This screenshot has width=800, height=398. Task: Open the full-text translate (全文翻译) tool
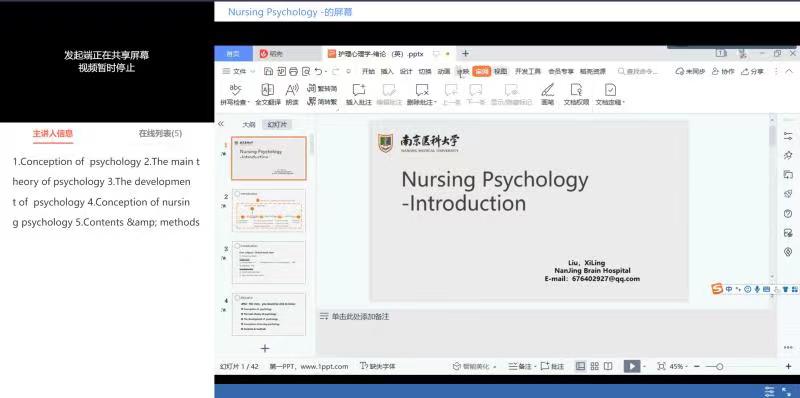click(x=268, y=90)
